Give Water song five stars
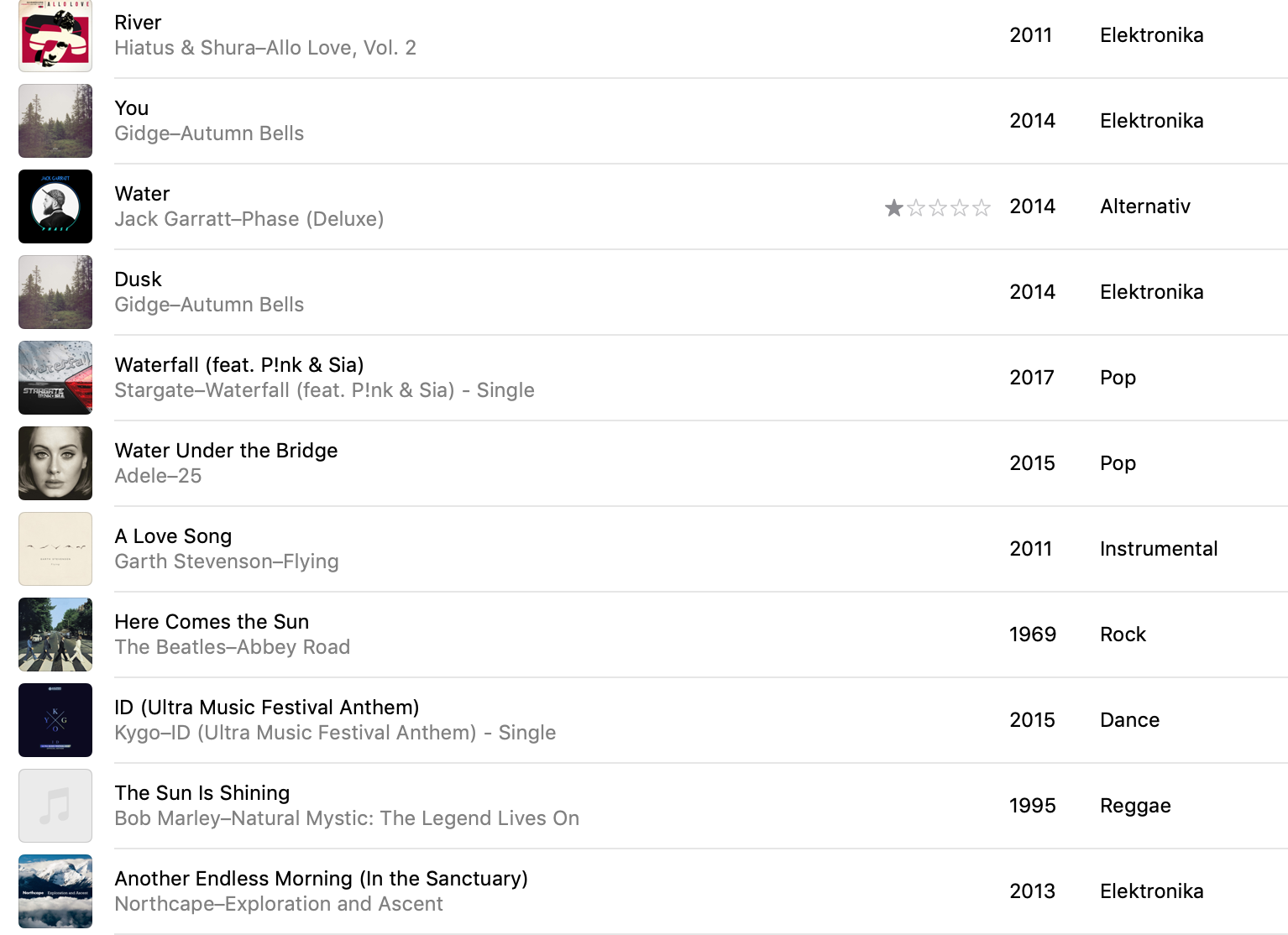 (982, 207)
